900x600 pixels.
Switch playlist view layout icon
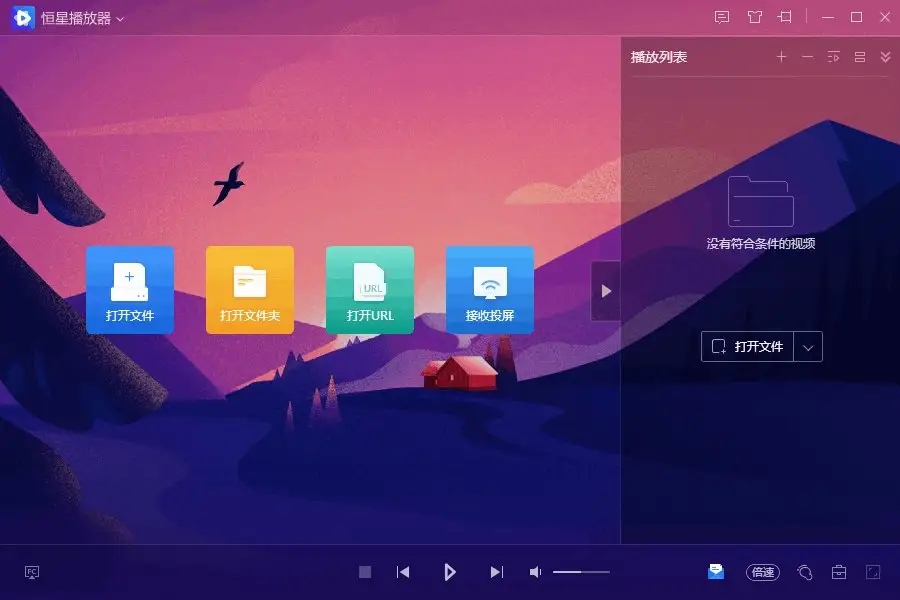click(860, 57)
